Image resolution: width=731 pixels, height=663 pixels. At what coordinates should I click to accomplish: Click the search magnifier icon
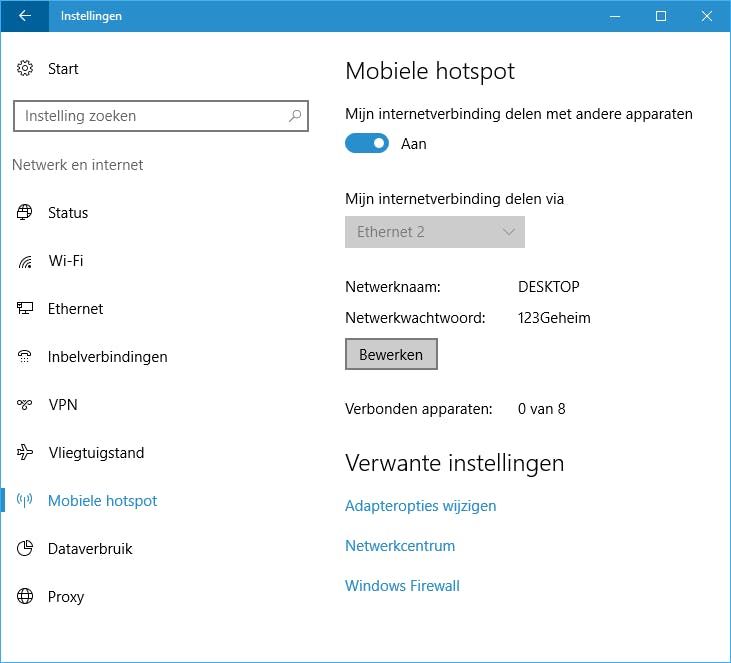[295, 116]
